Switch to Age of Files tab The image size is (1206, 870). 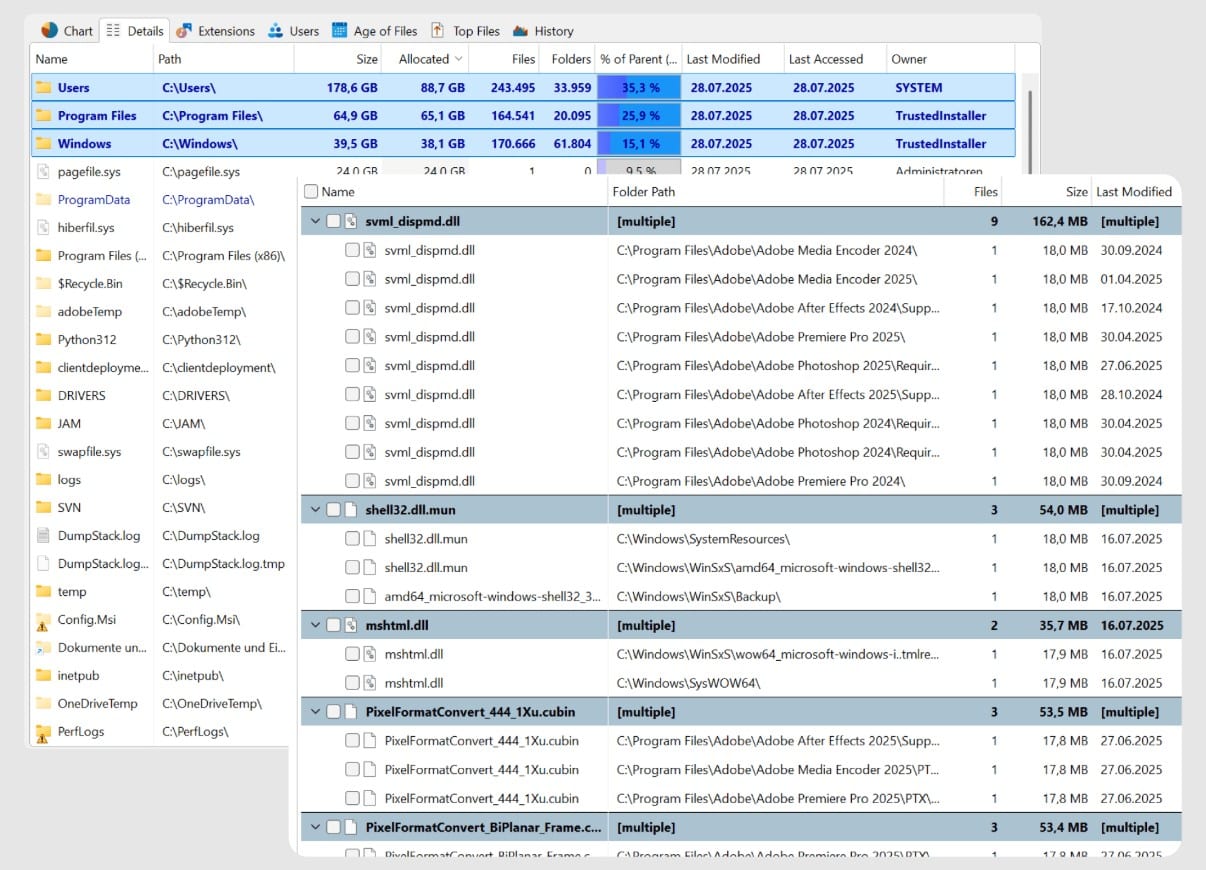pos(375,31)
